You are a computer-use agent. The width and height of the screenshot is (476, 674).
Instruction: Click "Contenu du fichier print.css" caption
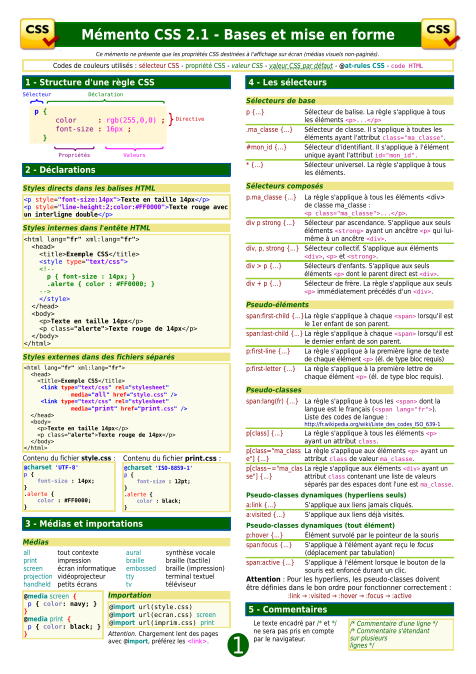[171, 458]
